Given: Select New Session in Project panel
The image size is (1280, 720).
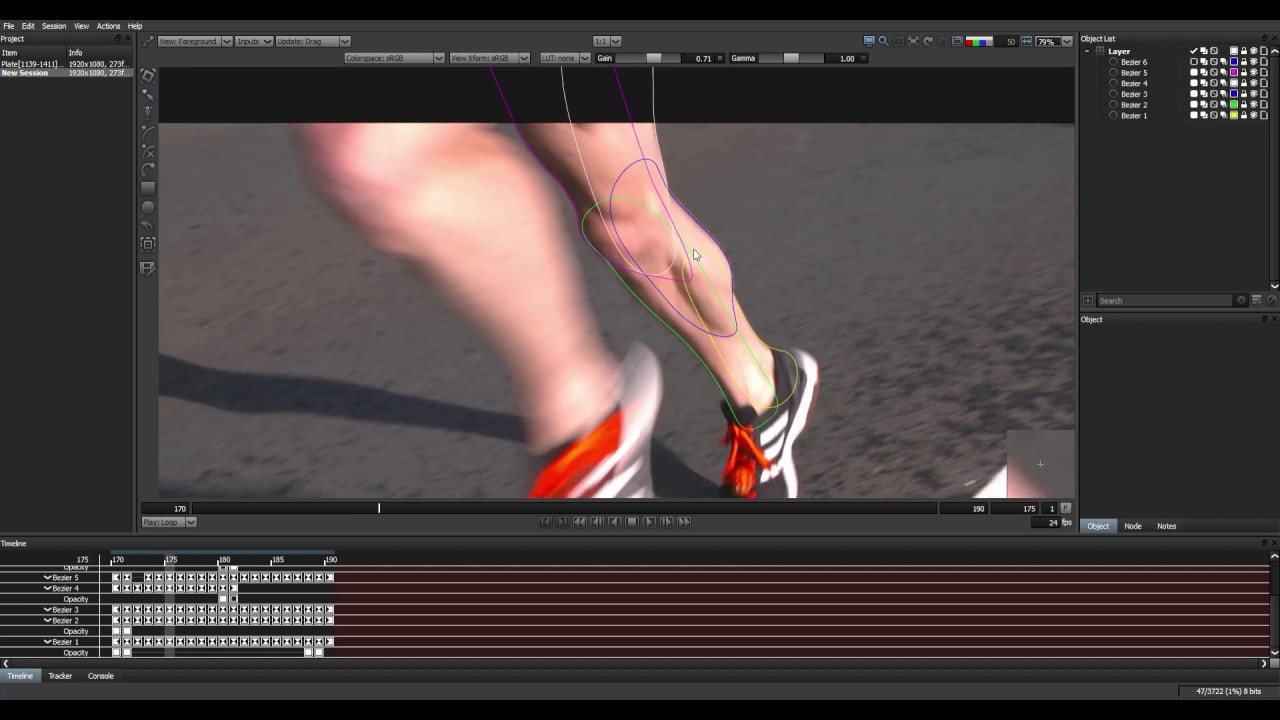Looking at the screenshot, I should pyautogui.click(x=25, y=73).
